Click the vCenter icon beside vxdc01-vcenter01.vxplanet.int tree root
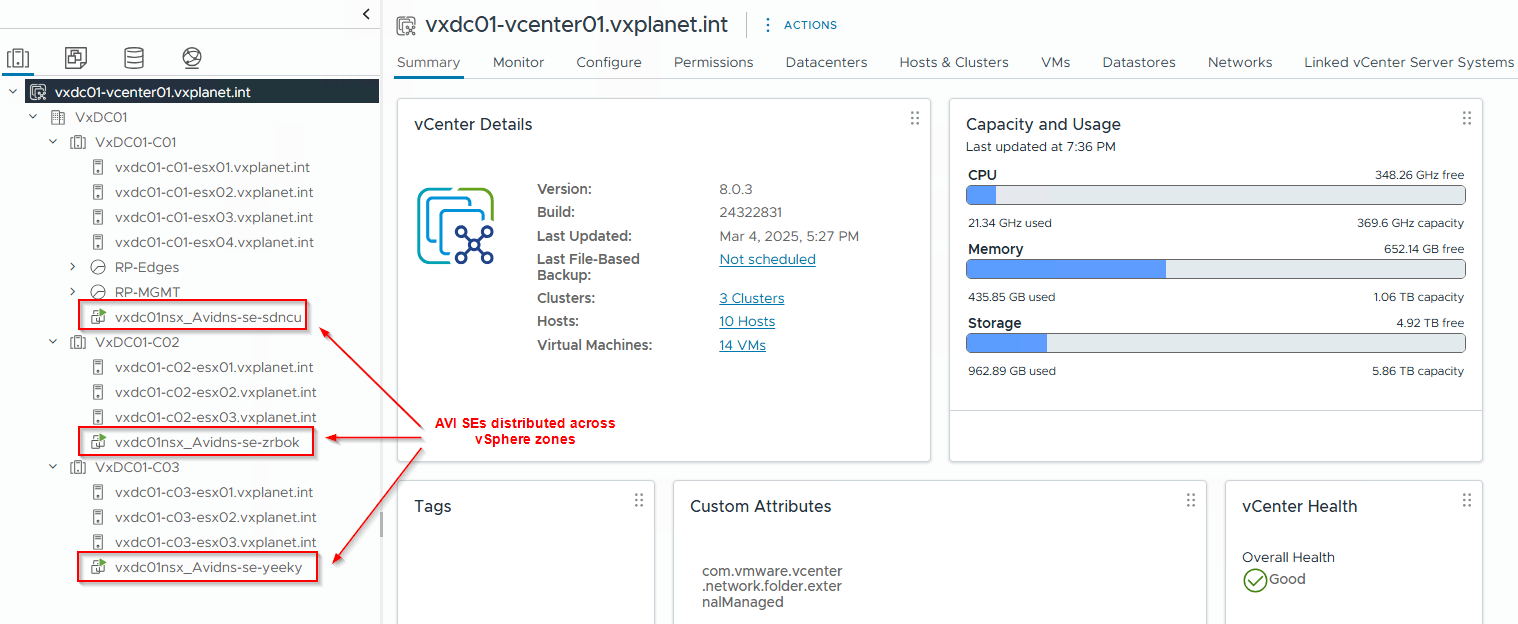The image size is (1518, 624). [38, 92]
